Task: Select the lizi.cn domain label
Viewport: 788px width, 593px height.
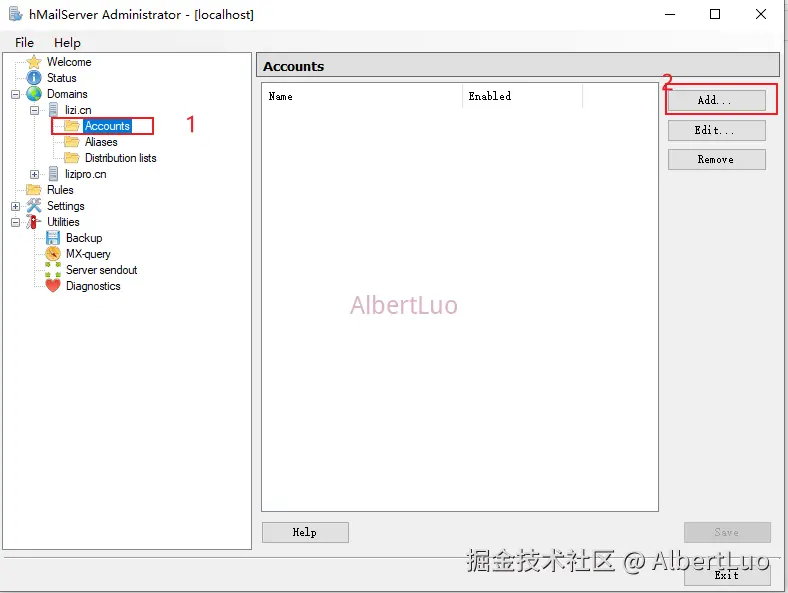Action: pyautogui.click(x=78, y=110)
